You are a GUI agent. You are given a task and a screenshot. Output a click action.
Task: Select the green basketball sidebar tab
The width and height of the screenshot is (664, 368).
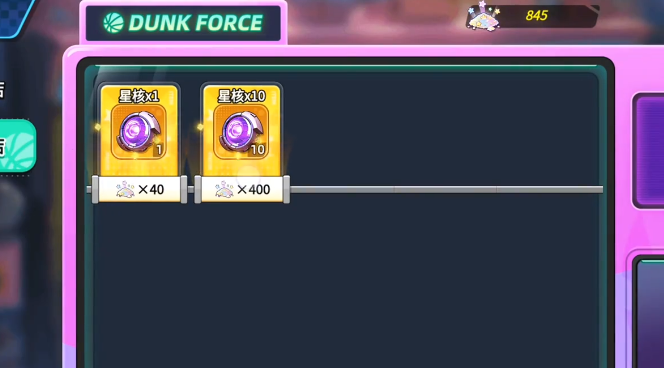pyautogui.click(x=17, y=146)
